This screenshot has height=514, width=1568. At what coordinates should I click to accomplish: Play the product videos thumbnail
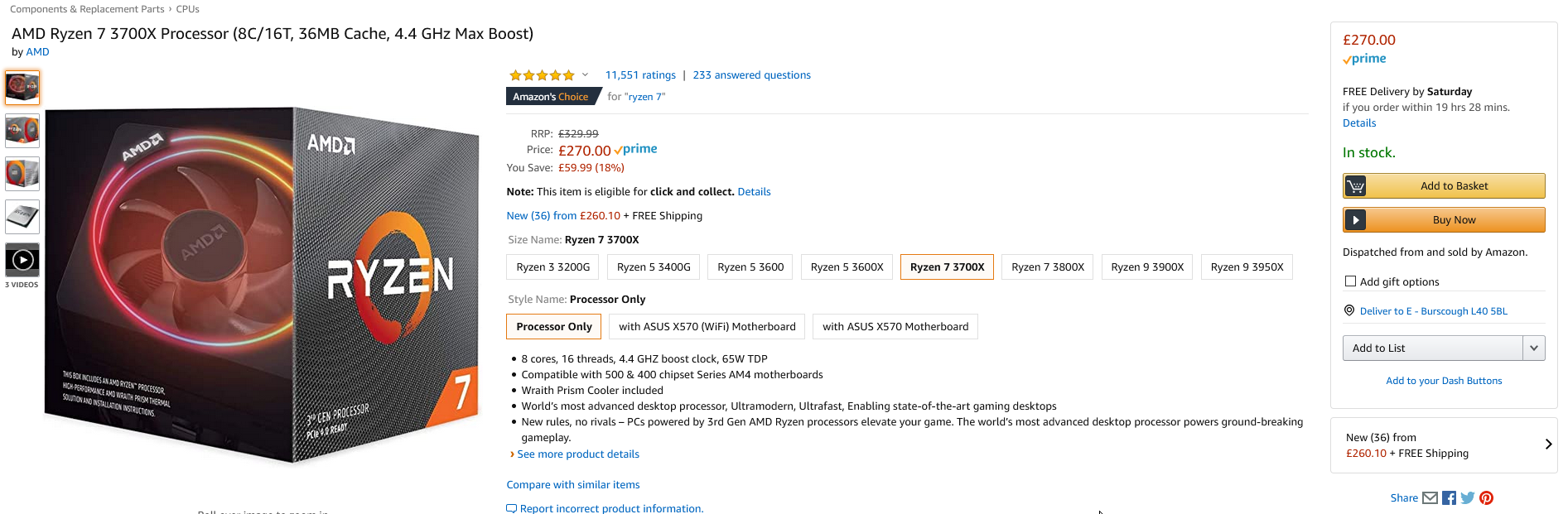click(x=22, y=260)
